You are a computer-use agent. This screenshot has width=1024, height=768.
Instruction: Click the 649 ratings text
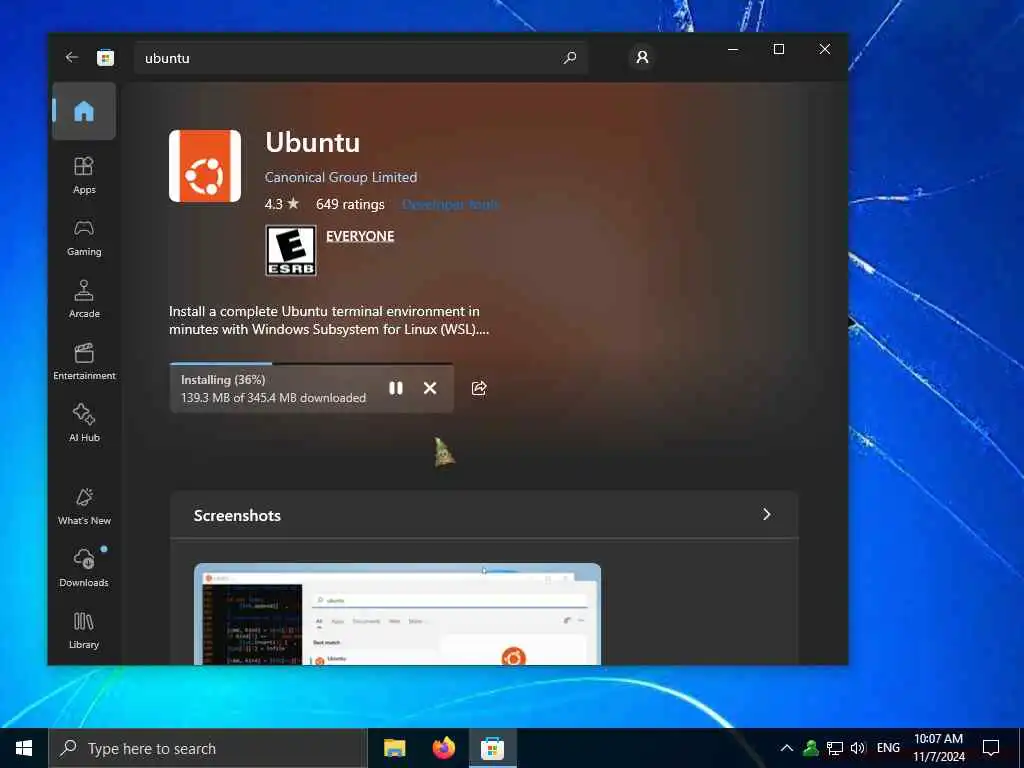pos(350,204)
